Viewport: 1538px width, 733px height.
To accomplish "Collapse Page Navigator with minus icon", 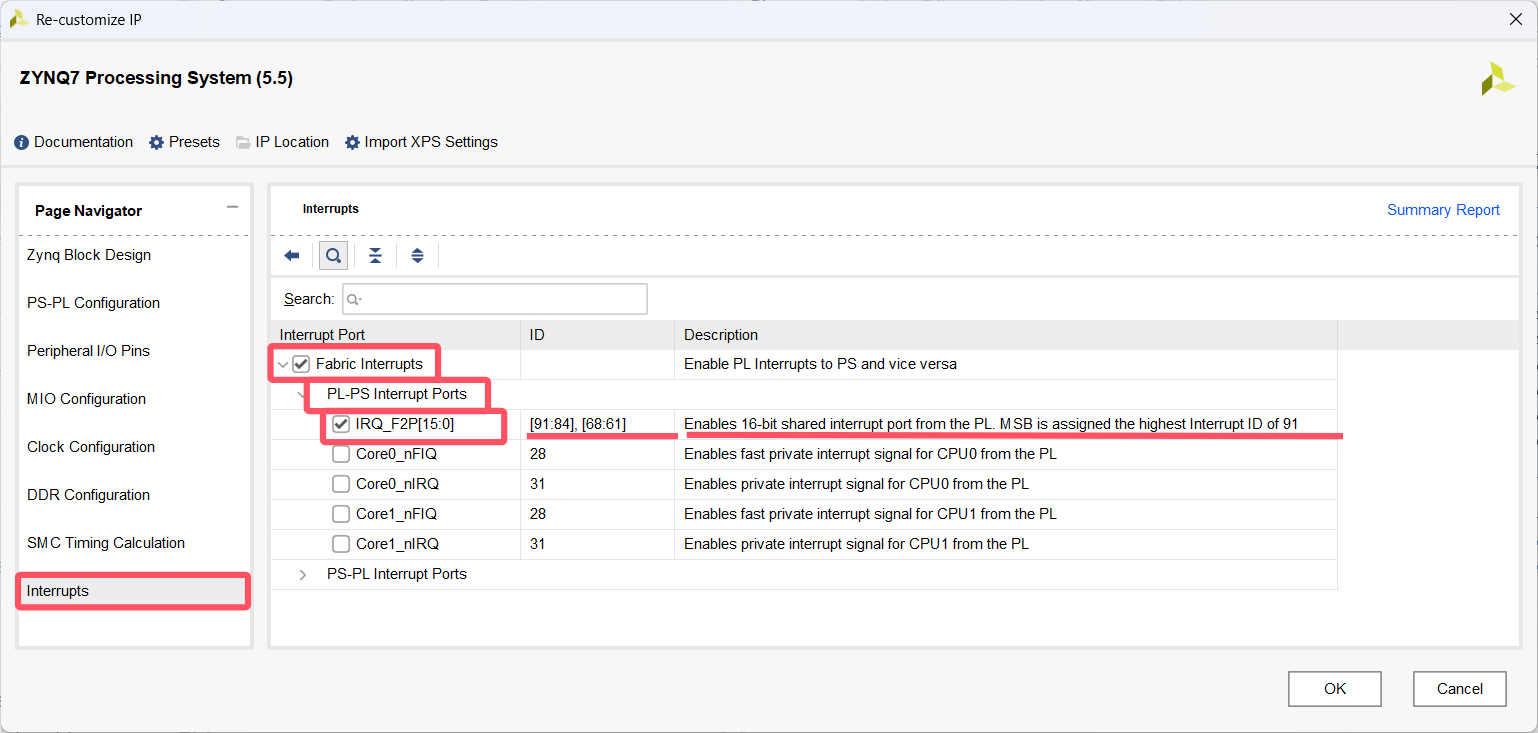I will pos(232,207).
